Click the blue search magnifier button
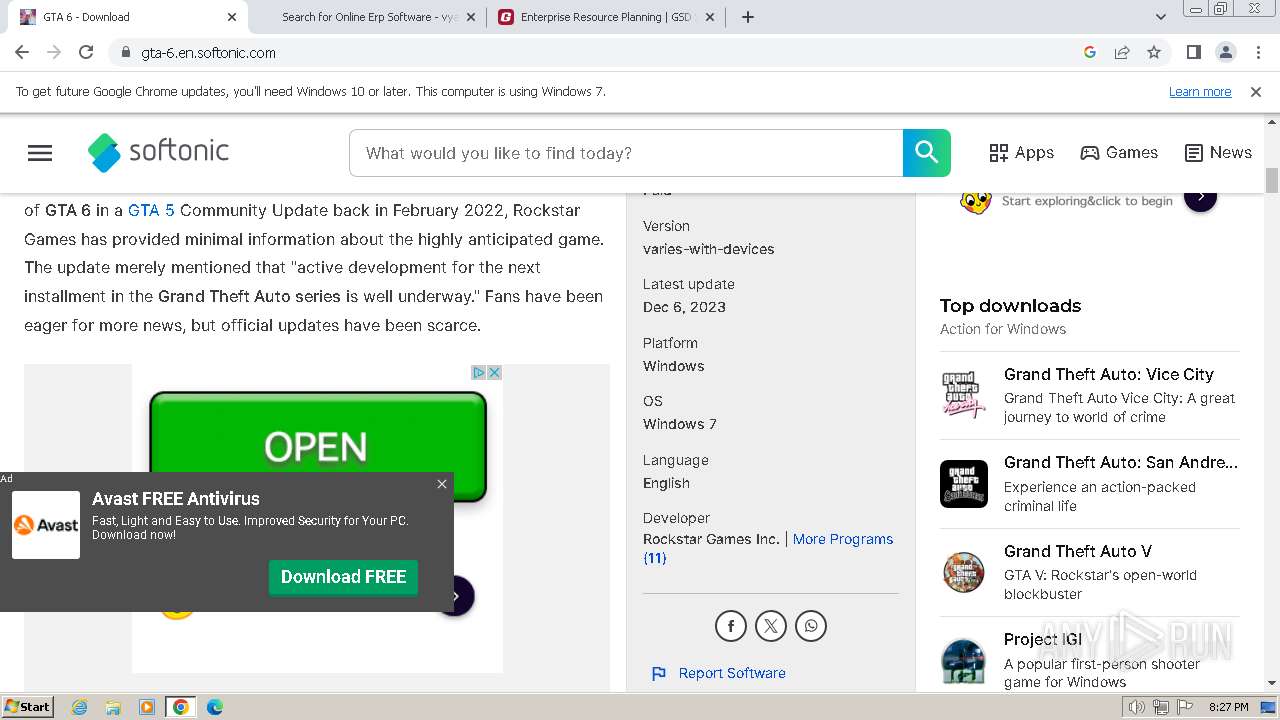The width and height of the screenshot is (1280, 720). click(x=926, y=153)
